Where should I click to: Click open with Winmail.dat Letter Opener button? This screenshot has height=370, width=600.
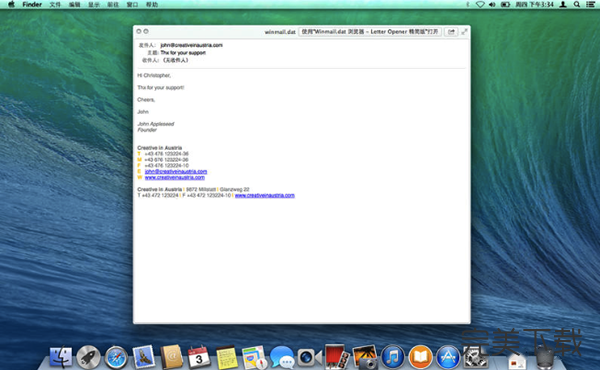(370, 32)
